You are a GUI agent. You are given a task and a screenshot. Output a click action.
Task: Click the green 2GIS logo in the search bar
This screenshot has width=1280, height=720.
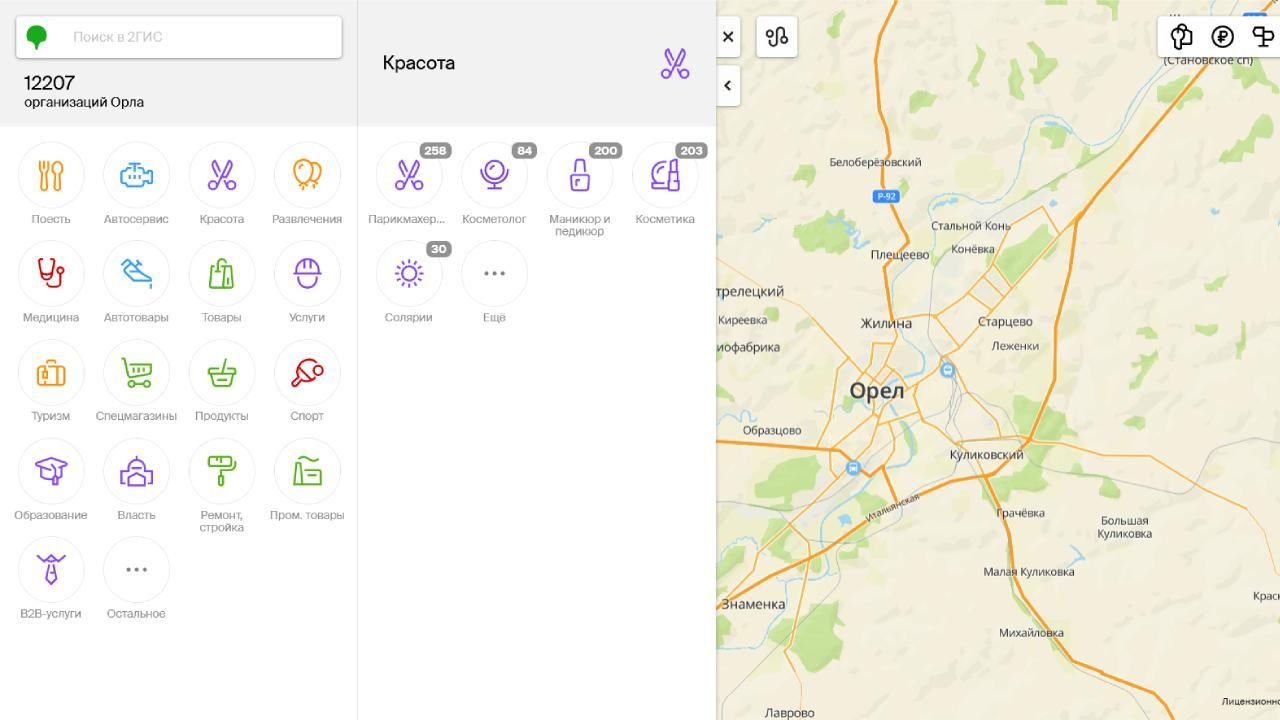click(x=35, y=36)
